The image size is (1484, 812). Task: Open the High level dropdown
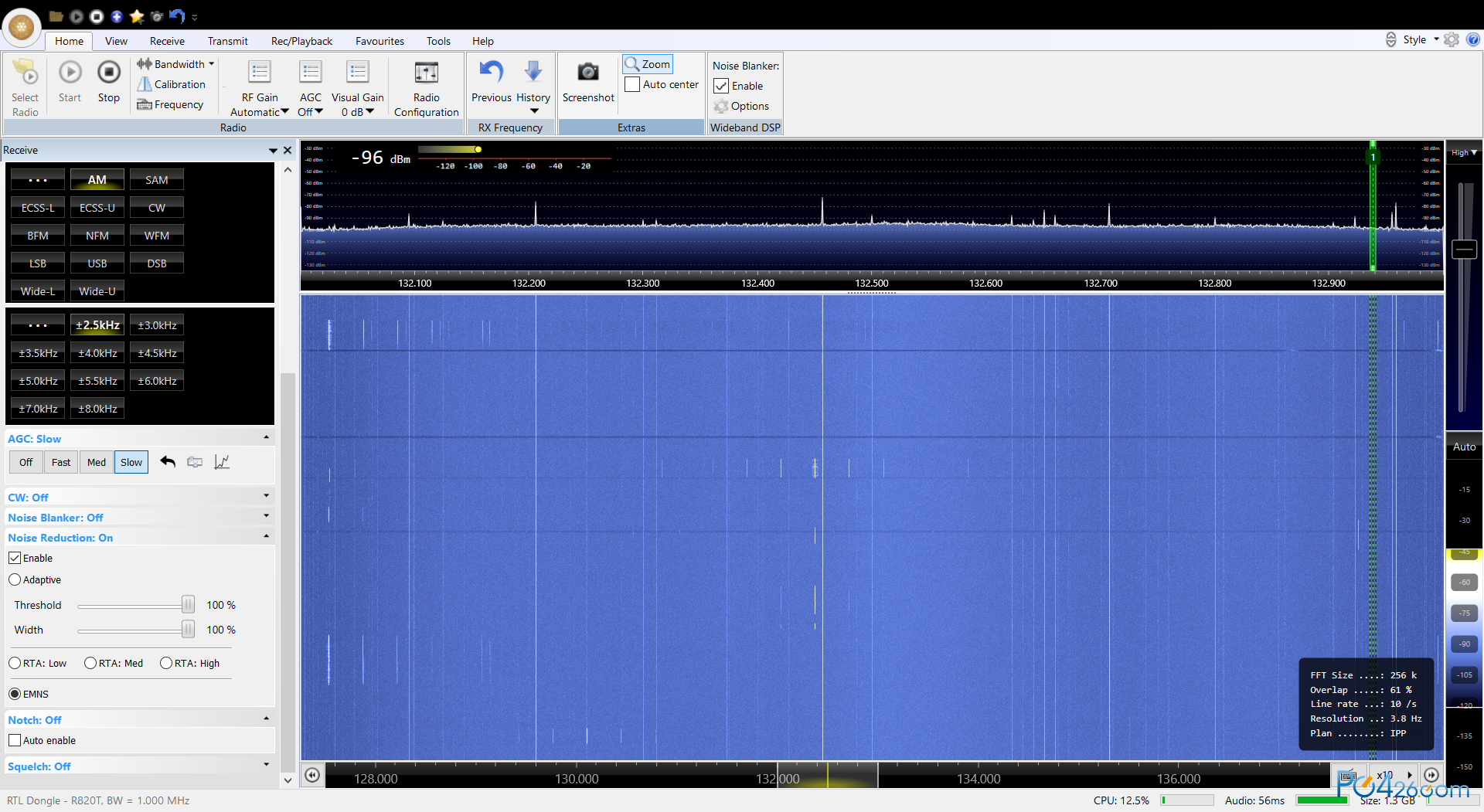point(1464,152)
